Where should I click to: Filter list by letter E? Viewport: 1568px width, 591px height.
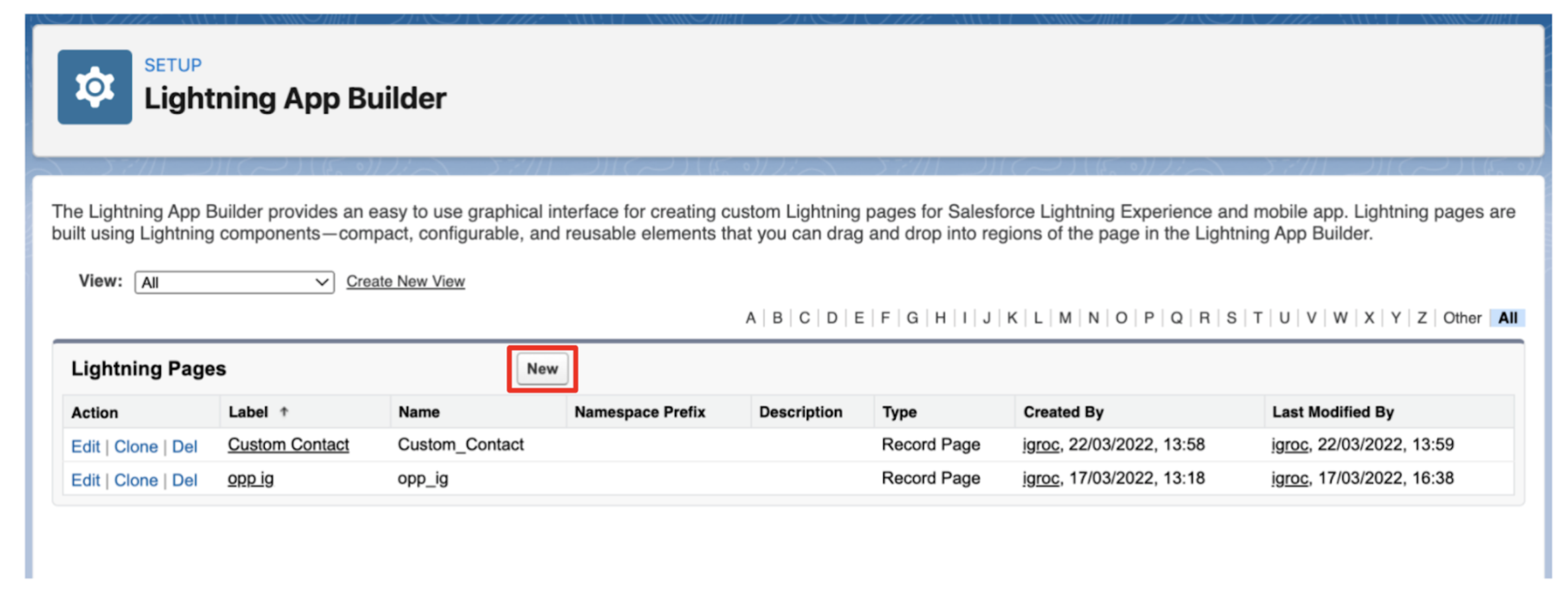coord(859,318)
